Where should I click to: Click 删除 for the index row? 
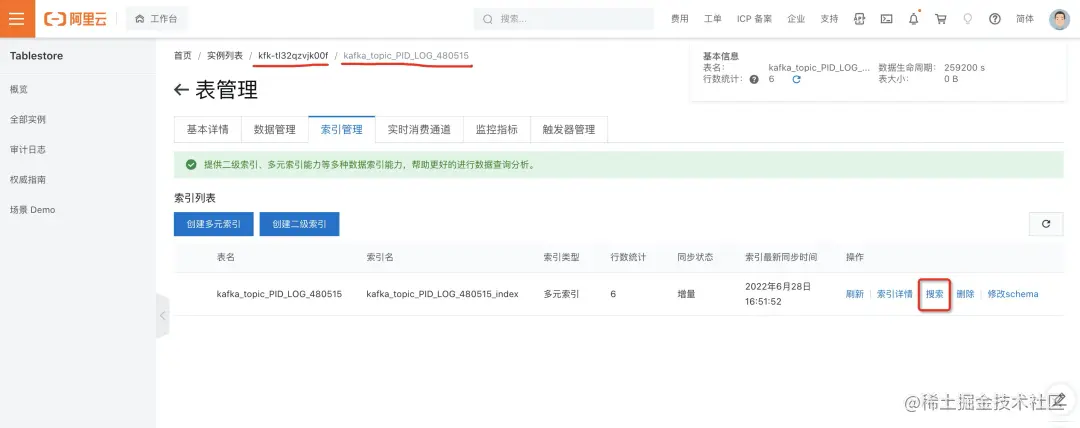tap(966, 294)
